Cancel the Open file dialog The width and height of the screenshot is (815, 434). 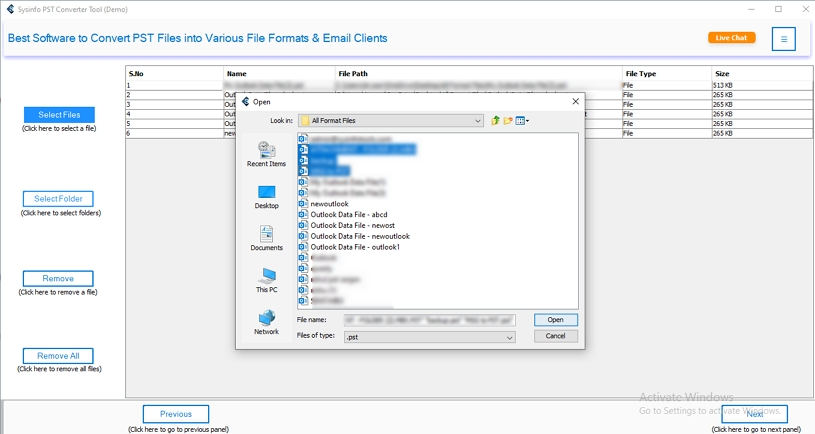pos(555,336)
